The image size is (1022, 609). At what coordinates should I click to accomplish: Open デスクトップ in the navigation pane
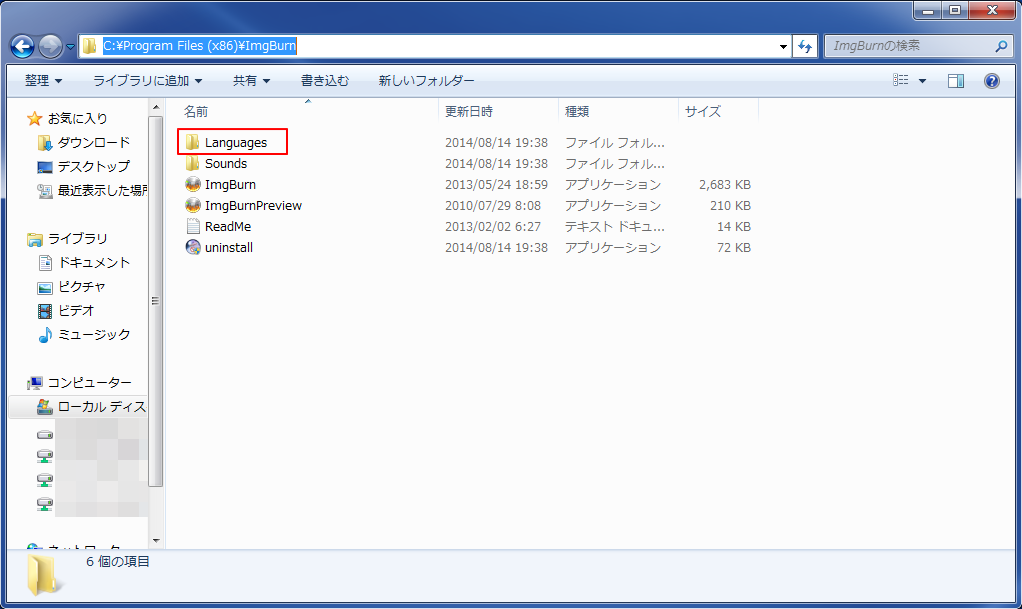94,166
